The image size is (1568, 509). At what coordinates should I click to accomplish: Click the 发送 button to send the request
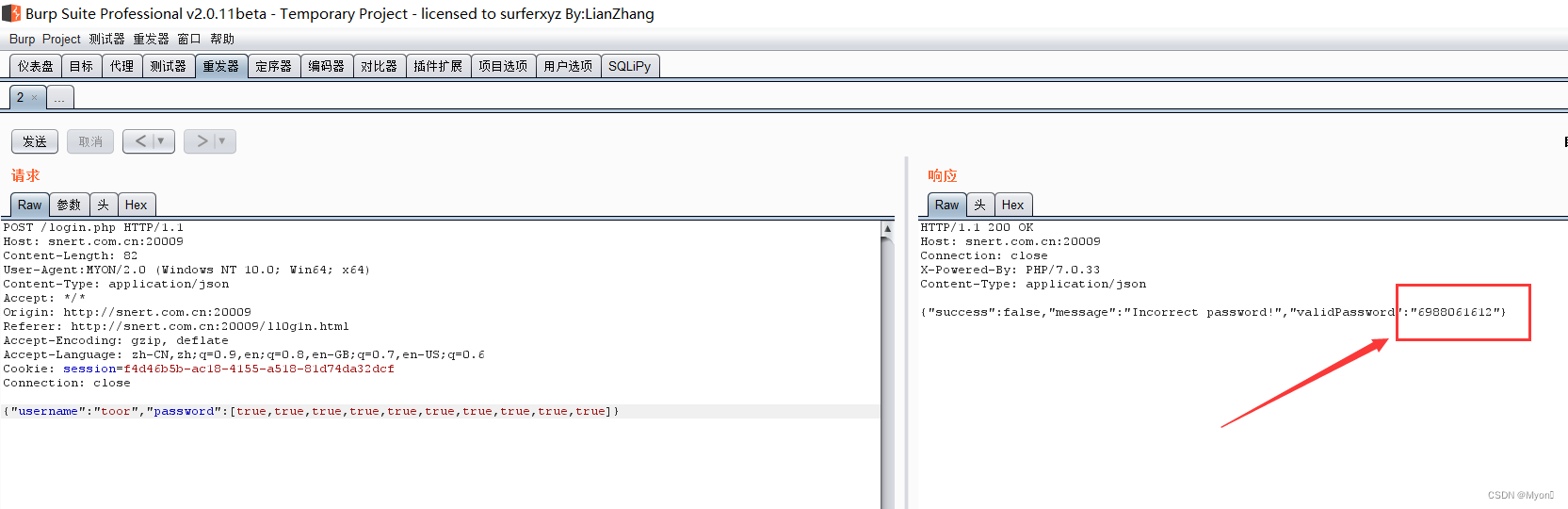tap(35, 141)
